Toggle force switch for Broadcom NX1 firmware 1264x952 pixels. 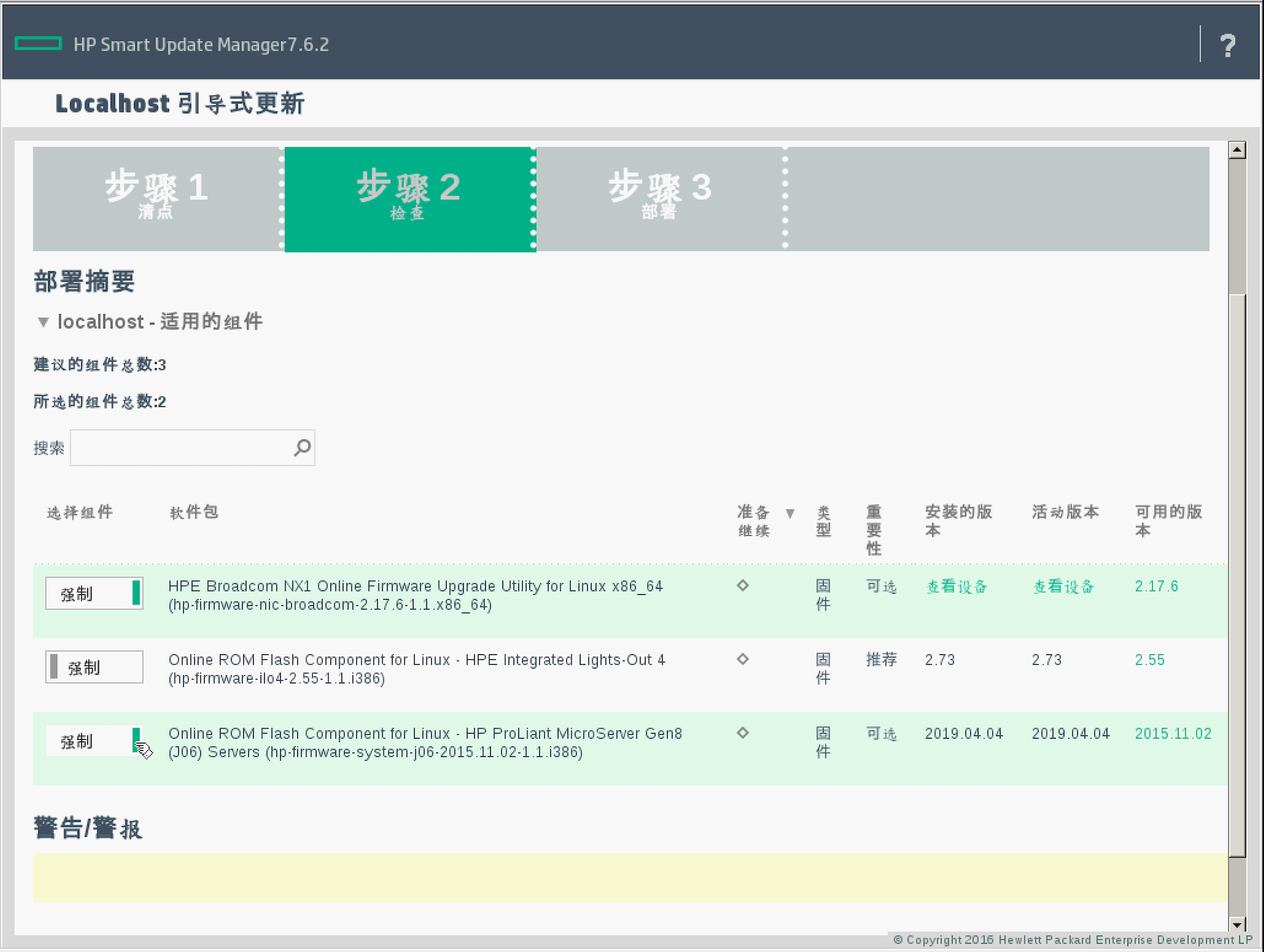(94, 593)
